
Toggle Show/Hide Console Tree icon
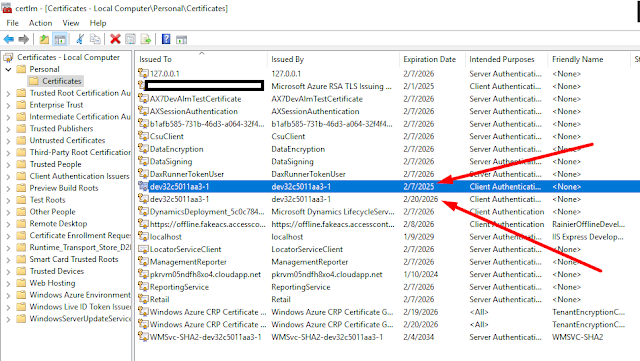(x=60, y=39)
